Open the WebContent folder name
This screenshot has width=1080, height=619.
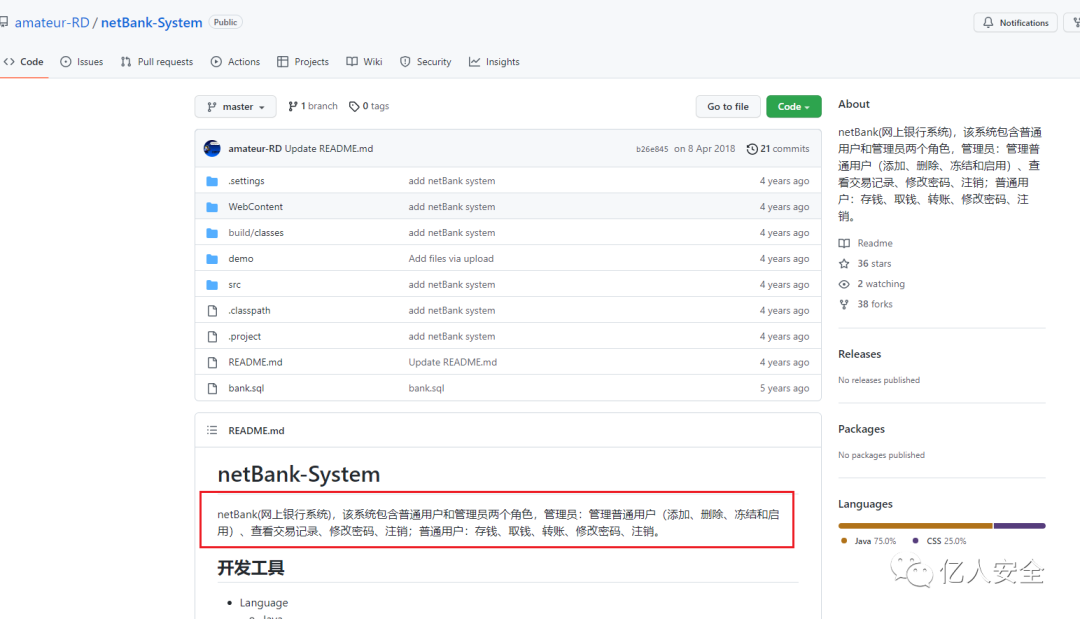pos(256,207)
